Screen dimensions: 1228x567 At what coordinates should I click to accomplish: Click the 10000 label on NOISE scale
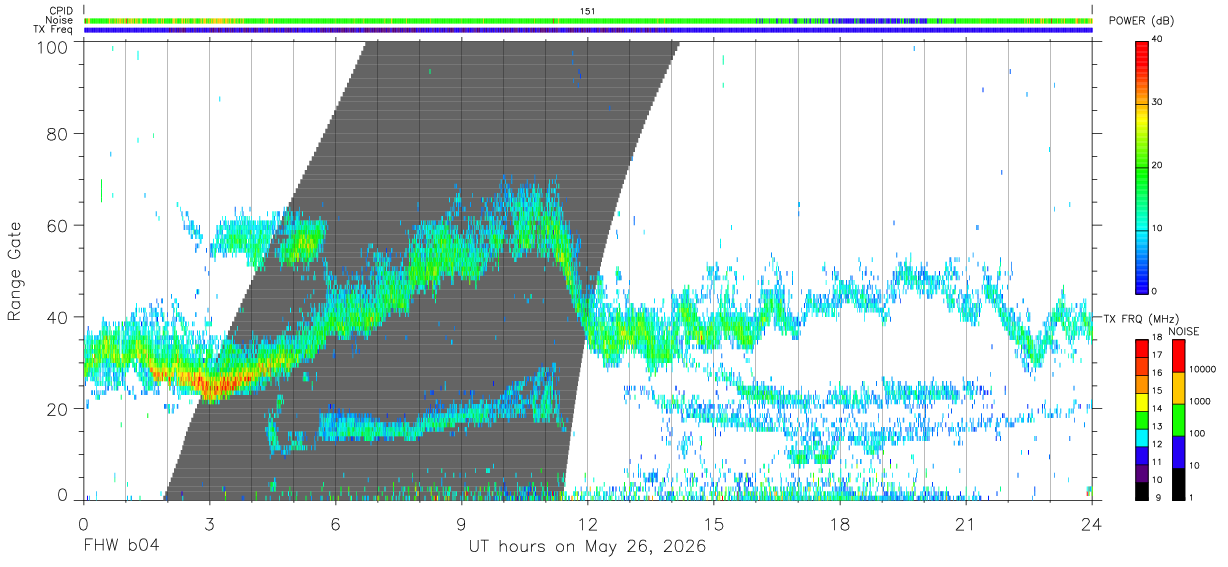tap(1201, 370)
